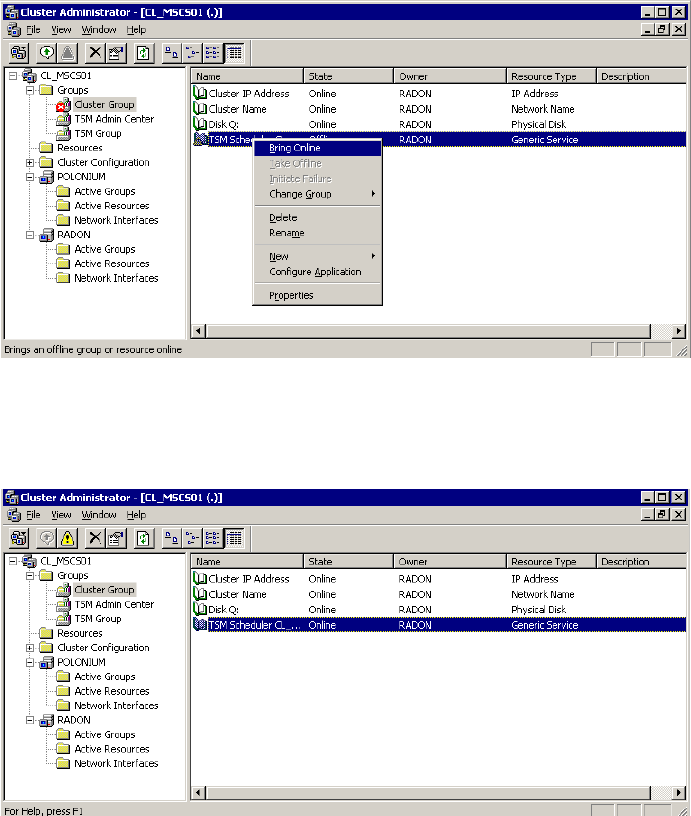Click Delete X toolbar icon in lower window
The width and height of the screenshot is (691, 816).
(95, 538)
